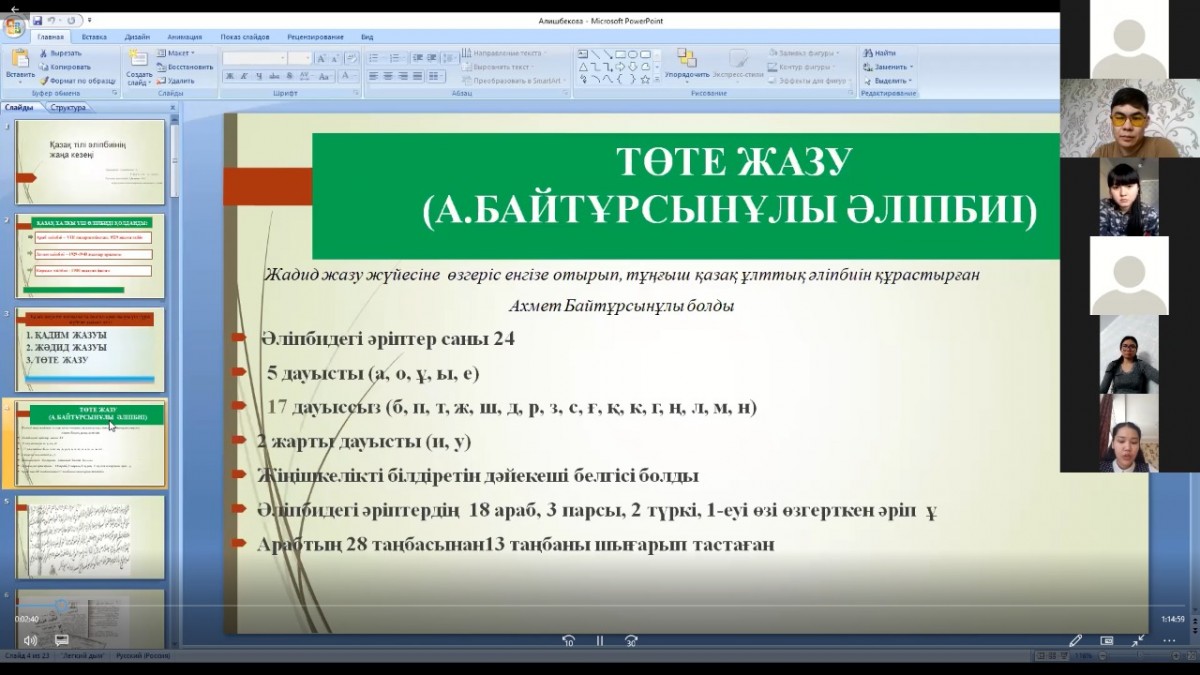Image resolution: width=1200 pixels, height=675 pixels.
Task: Click Восстановить reset slide button
Action: 185,67
